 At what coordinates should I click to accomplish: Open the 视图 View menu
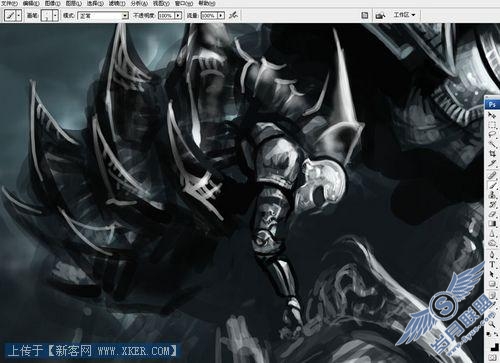coord(161,3)
